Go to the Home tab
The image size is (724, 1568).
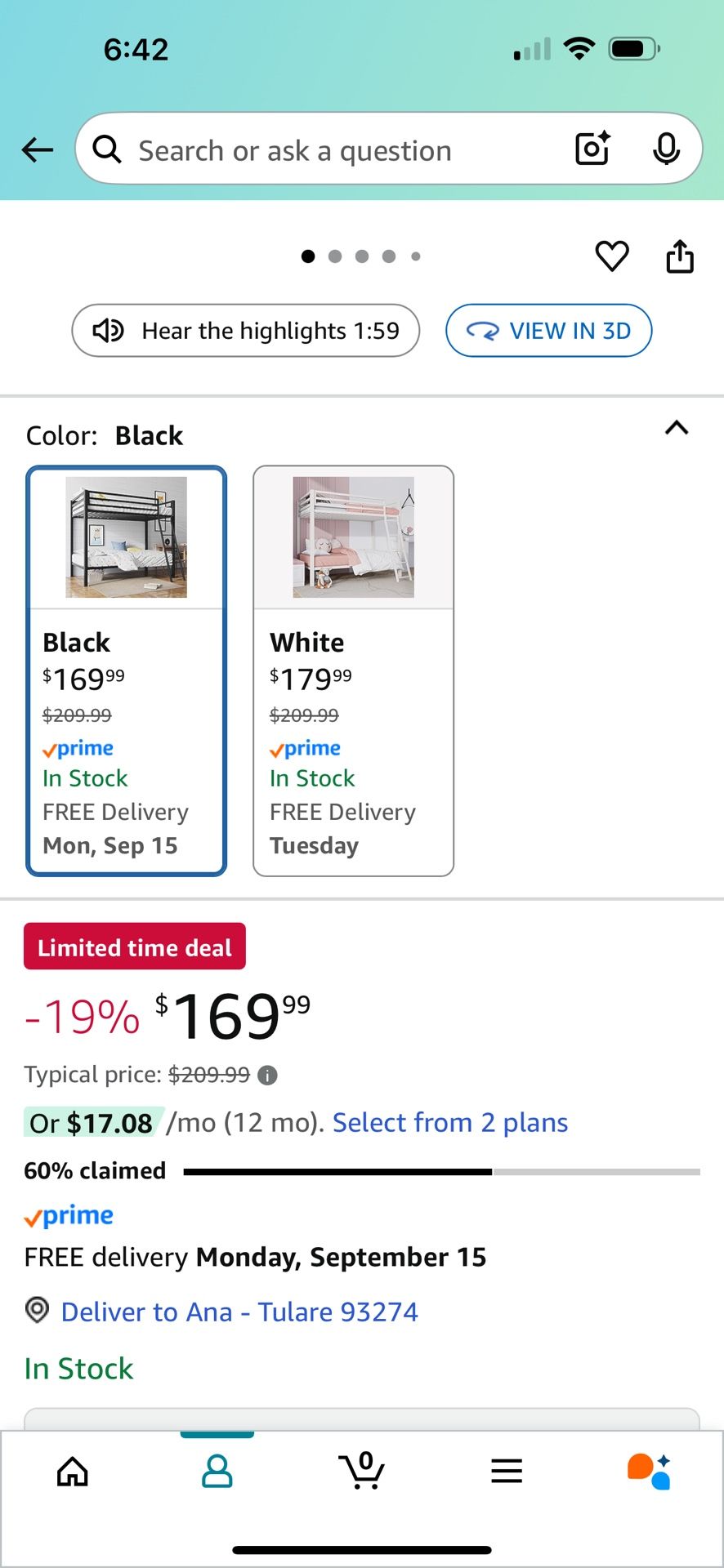click(73, 1472)
